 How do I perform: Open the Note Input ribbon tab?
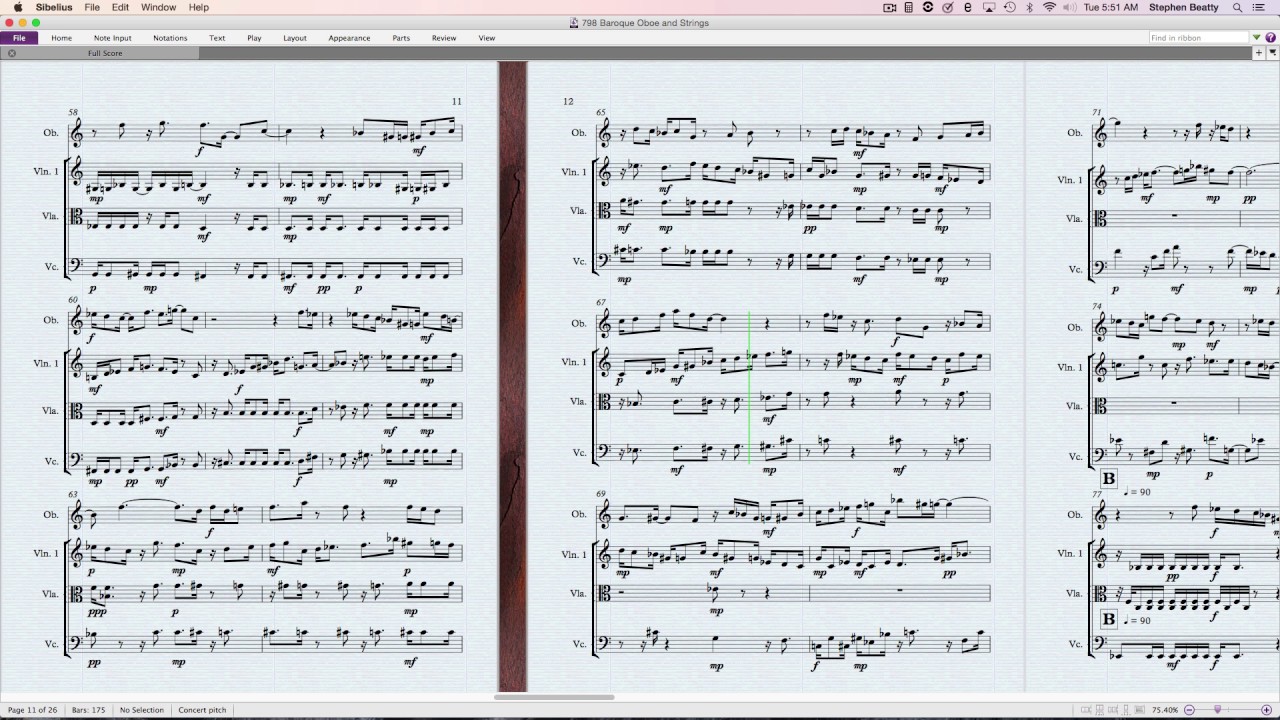(x=112, y=38)
